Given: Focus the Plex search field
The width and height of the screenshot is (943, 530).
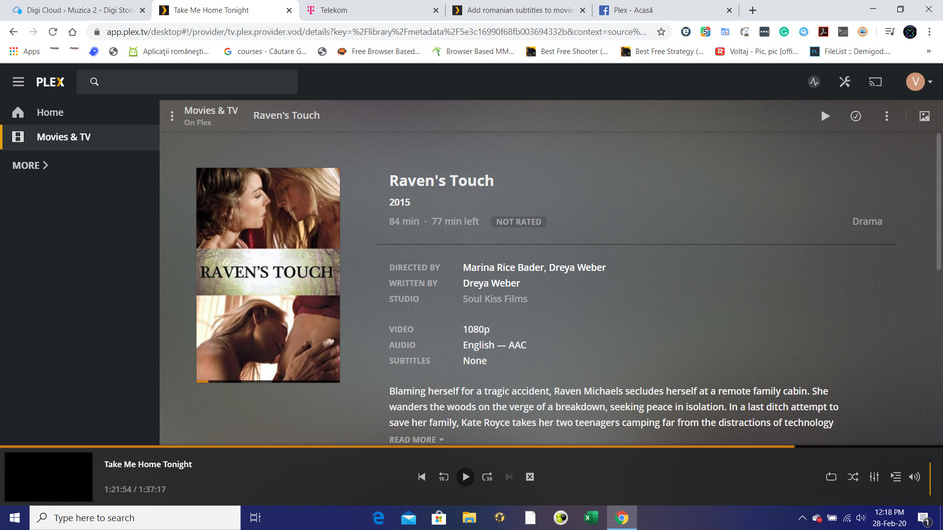Looking at the screenshot, I should pos(187,82).
